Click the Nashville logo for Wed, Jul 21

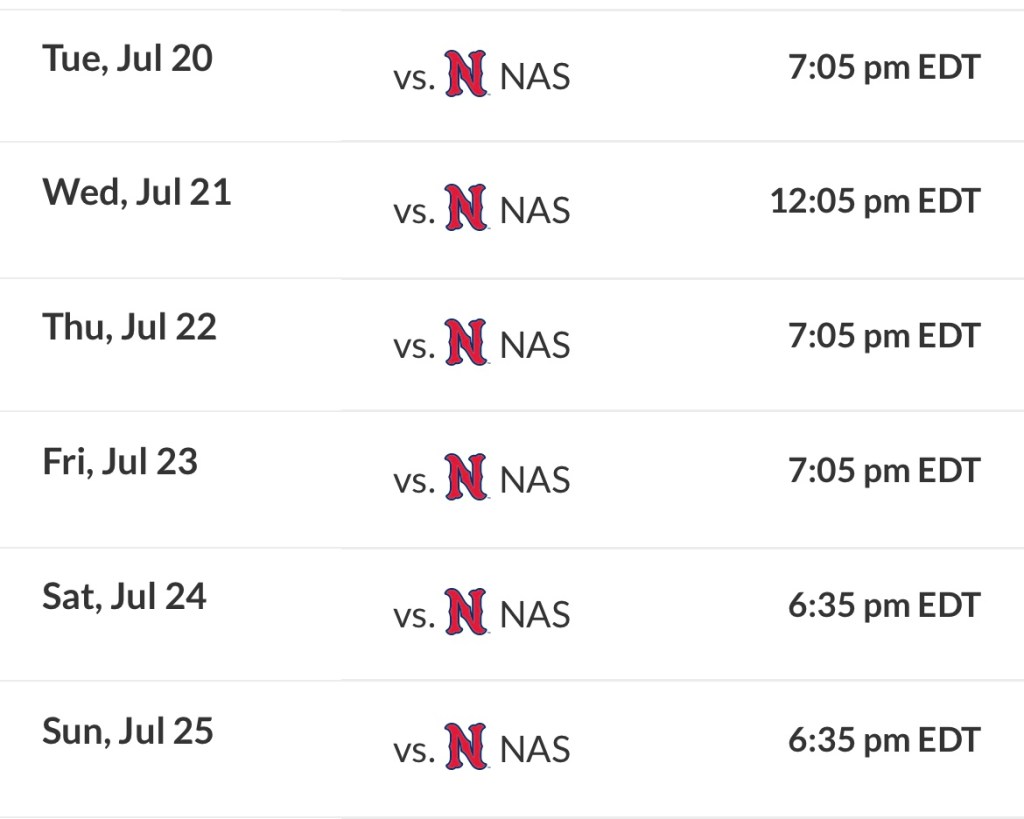point(466,209)
